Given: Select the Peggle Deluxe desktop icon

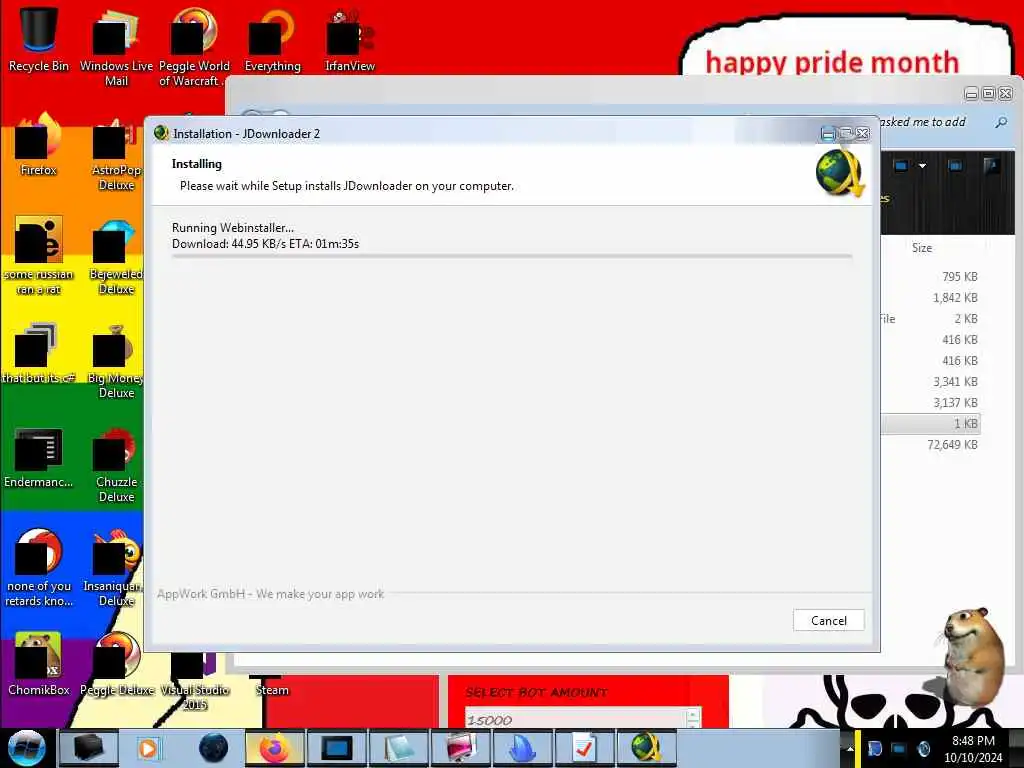Looking at the screenshot, I should coord(116,664).
